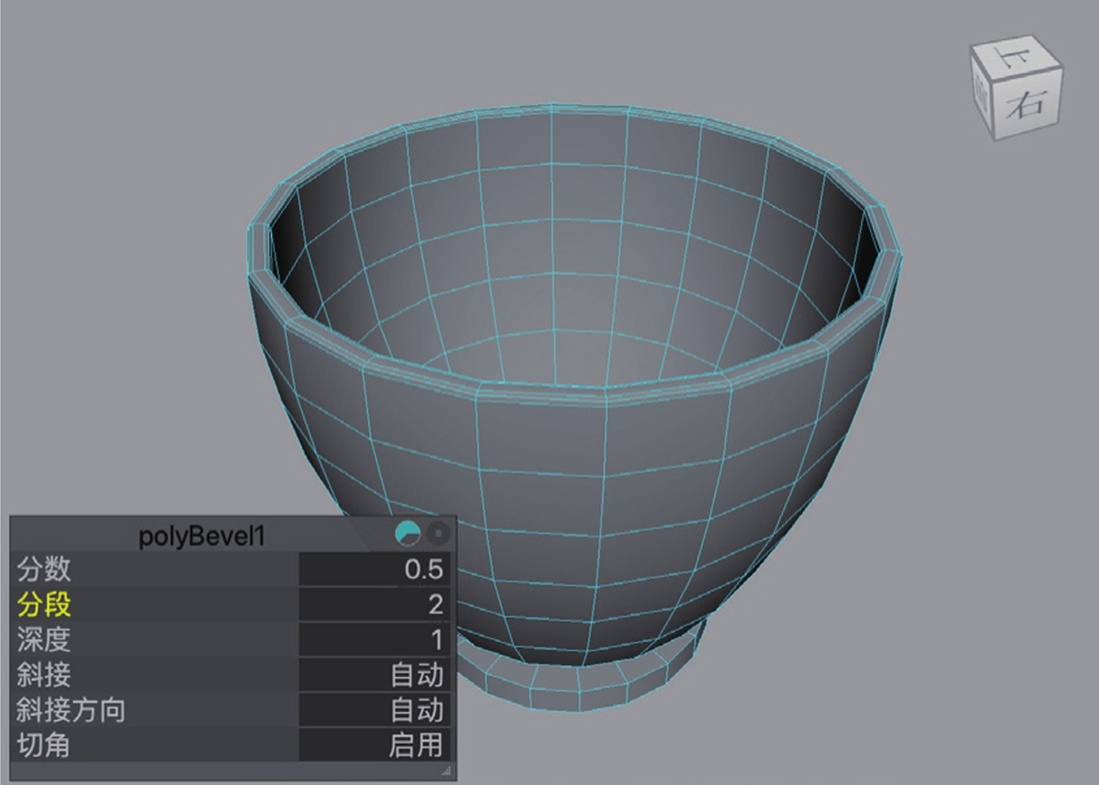Click the 分段 value field showing 2
1099x785 pixels.
(x=376, y=604)
